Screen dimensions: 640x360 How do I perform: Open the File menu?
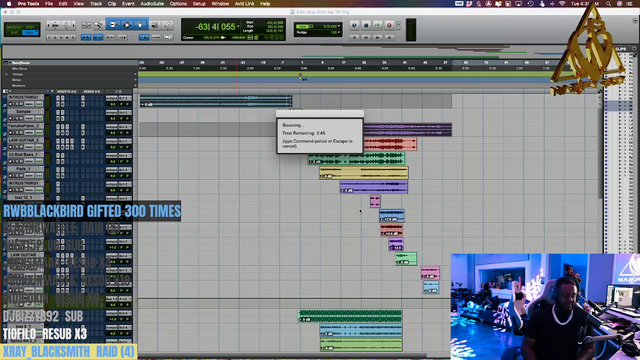pos(49,4)
